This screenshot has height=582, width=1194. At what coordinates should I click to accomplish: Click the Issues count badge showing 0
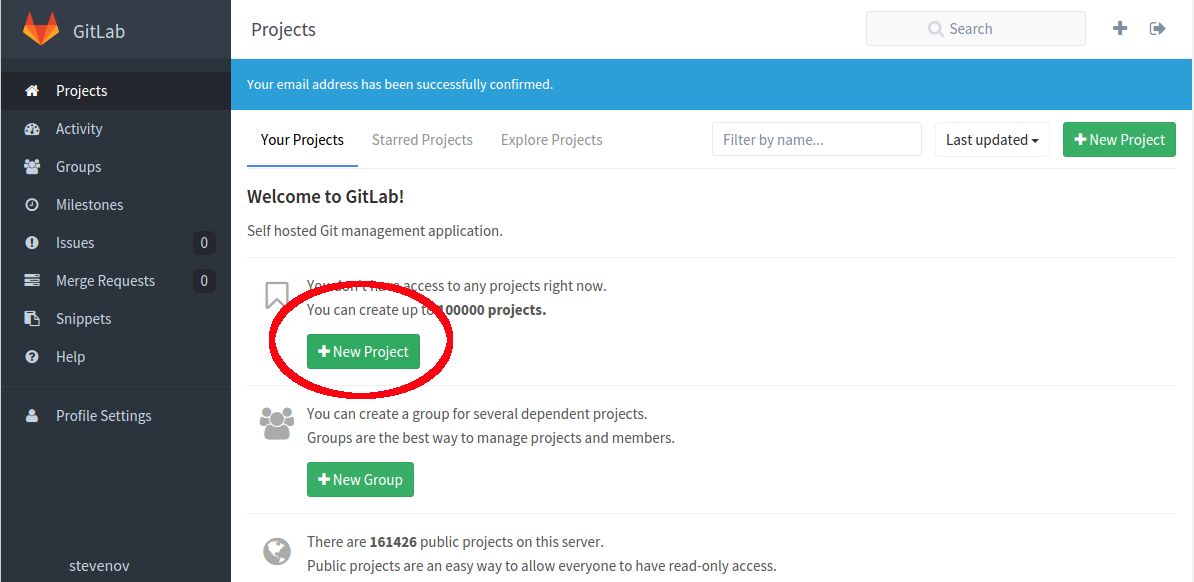pyautogui.click(x=204, y=243)
